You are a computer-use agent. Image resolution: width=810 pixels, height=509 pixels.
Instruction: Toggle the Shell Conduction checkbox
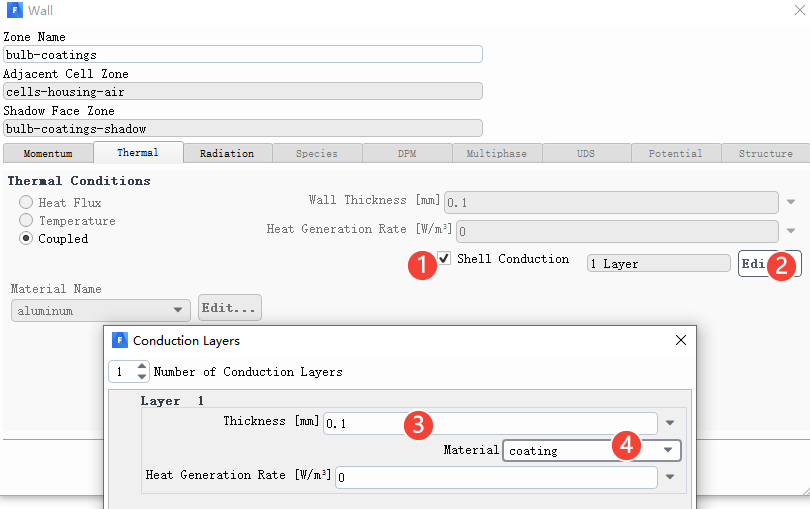click(x=444, y=258)
